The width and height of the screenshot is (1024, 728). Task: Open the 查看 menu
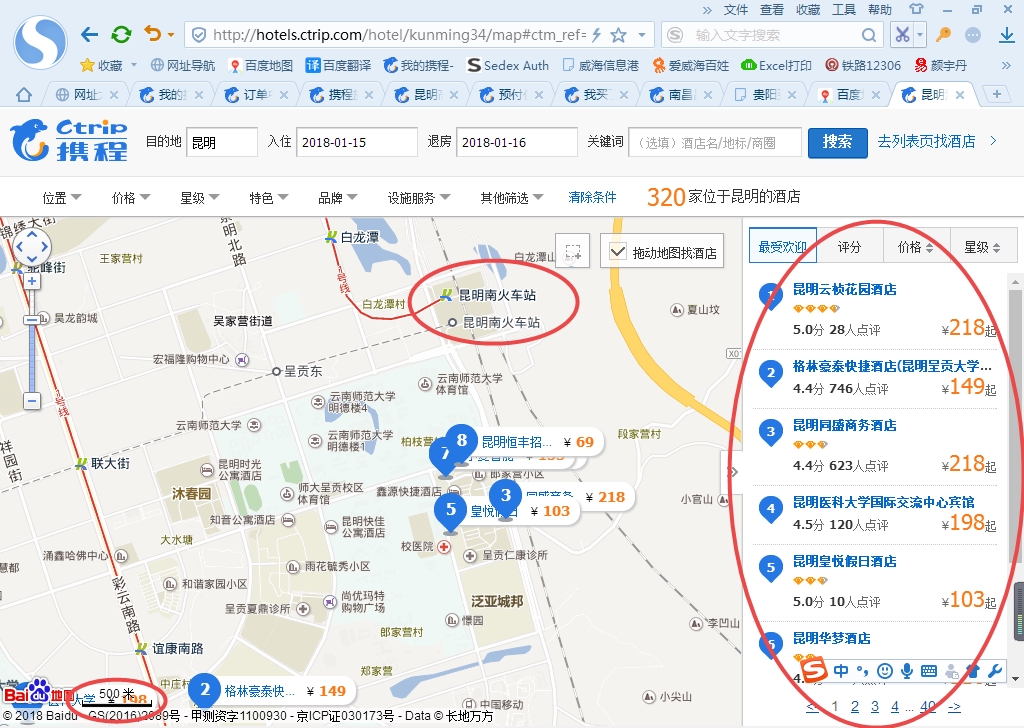[x=772, y=10]
